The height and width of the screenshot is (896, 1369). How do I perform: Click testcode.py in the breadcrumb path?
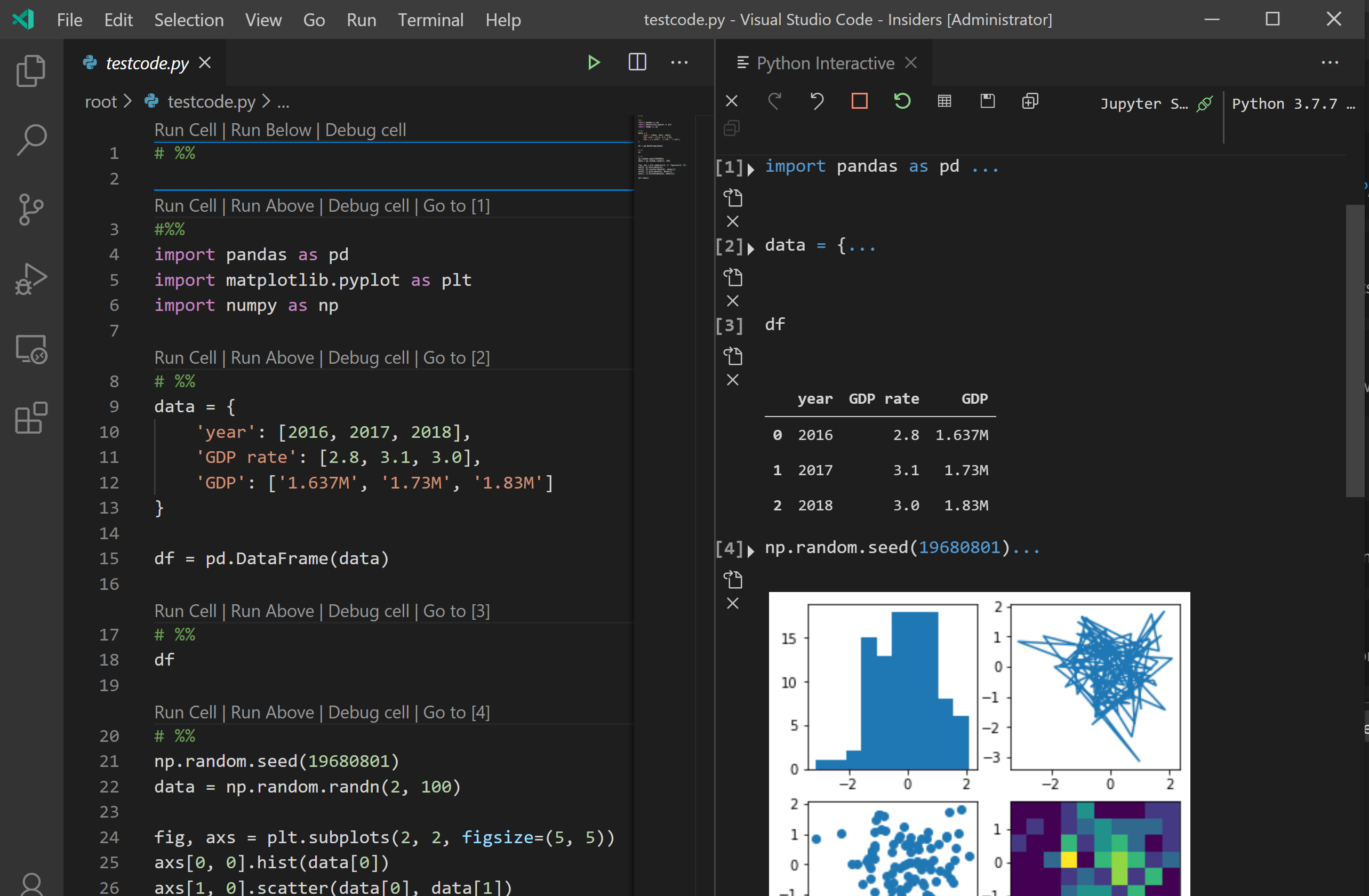pyautogui.click(x=211, y=102)
